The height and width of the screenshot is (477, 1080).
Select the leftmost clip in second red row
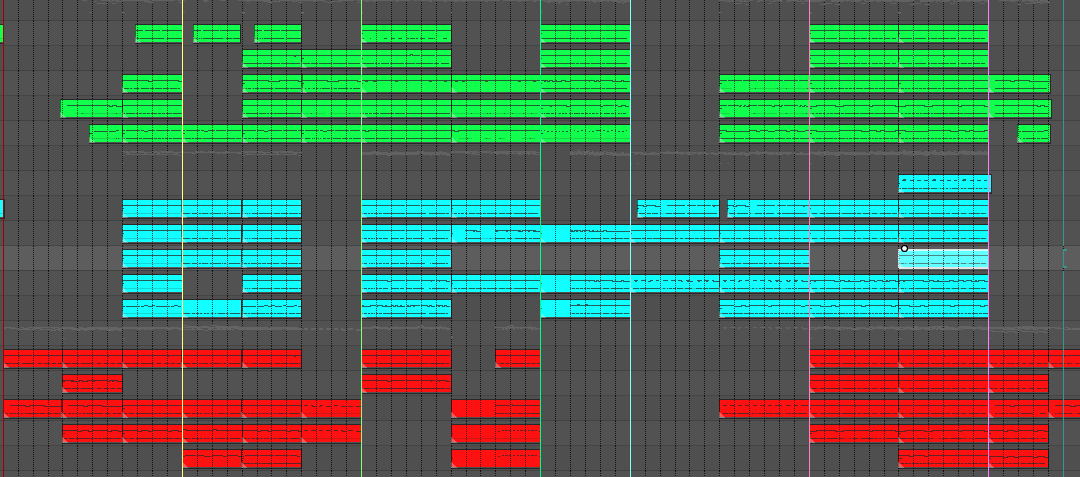pyautogui.click(x=92, y=383)
